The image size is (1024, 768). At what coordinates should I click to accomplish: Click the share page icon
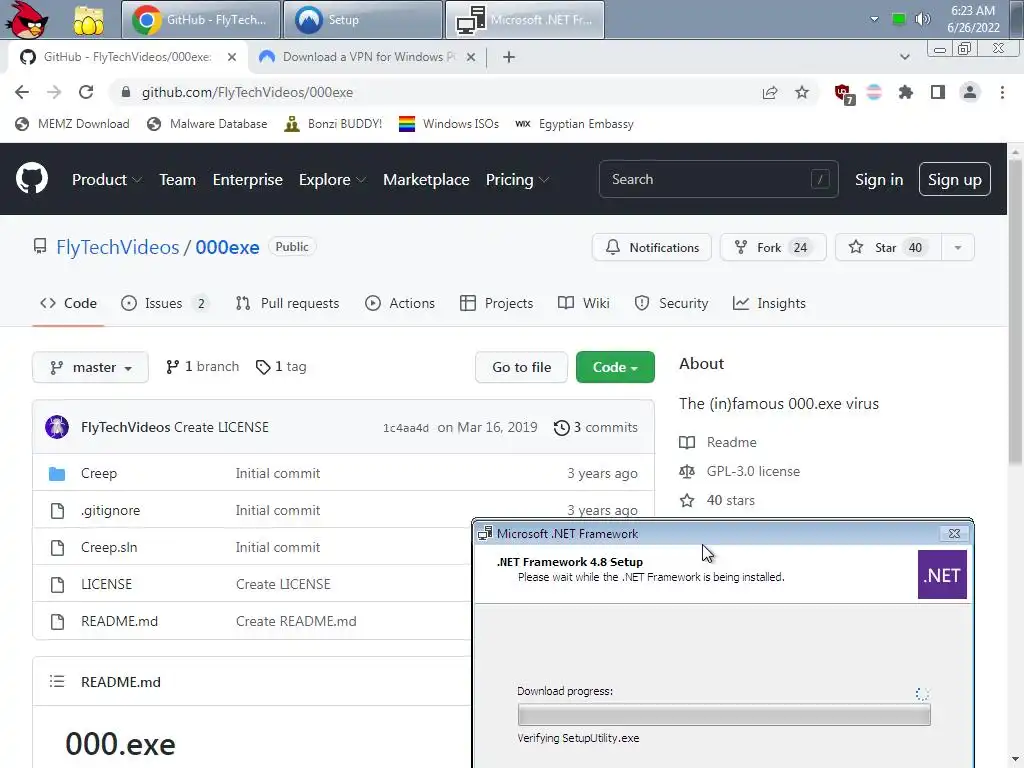770,92
